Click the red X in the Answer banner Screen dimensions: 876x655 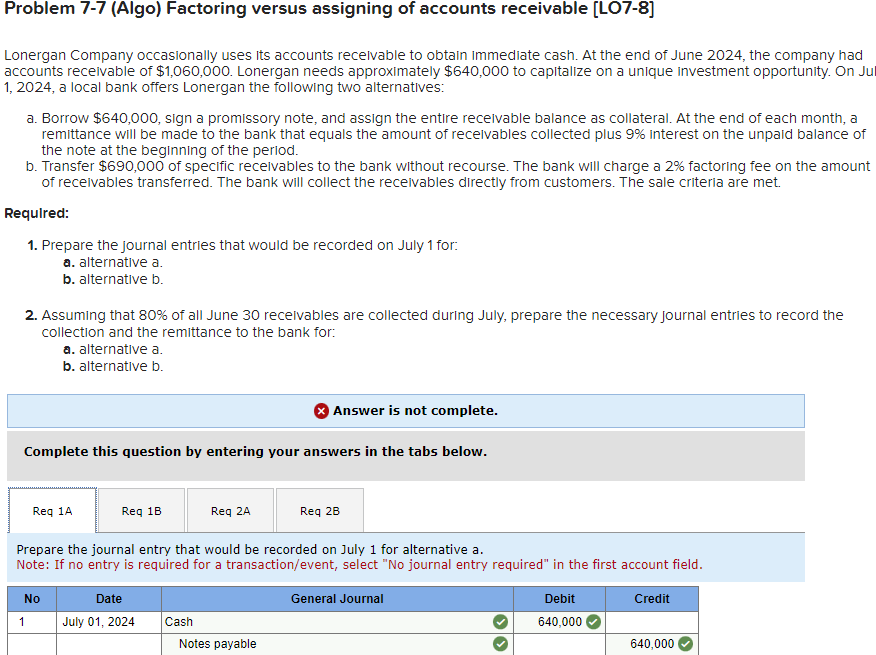321,411
